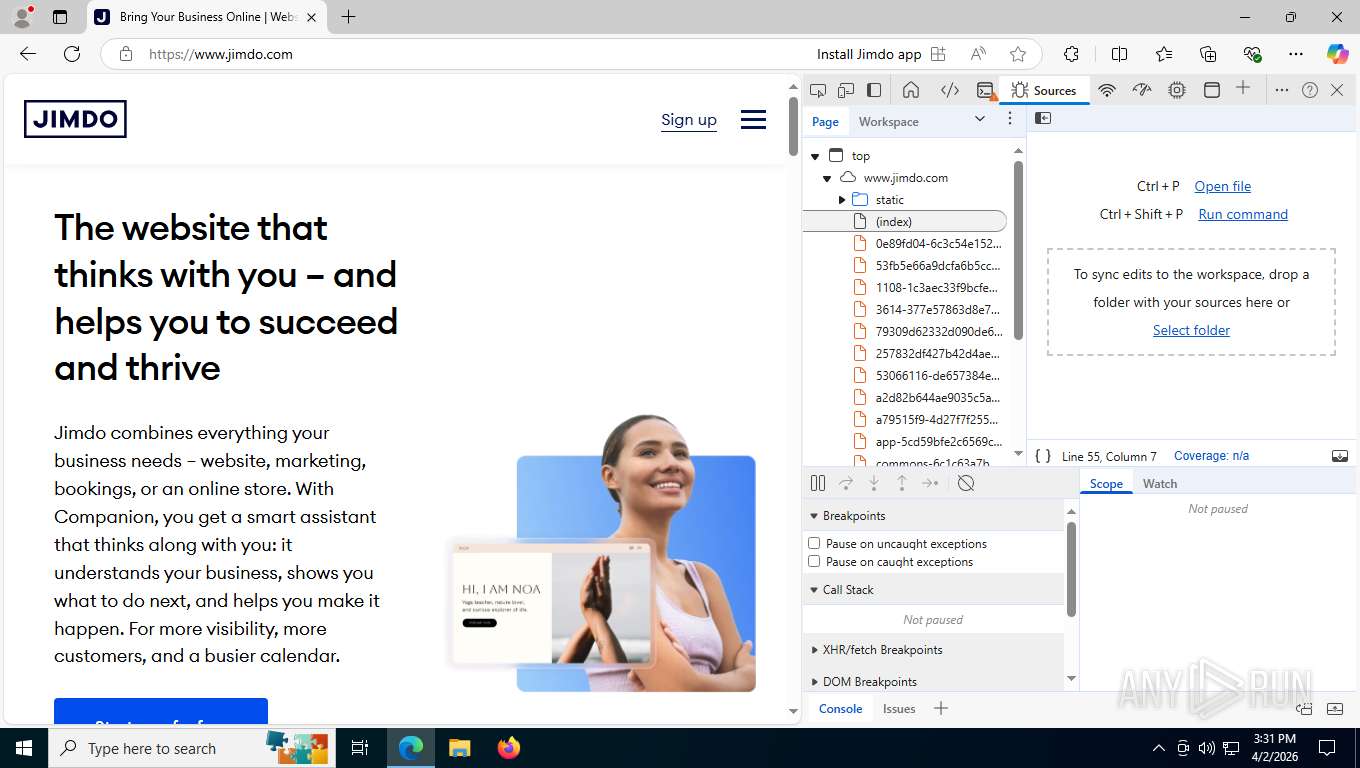Collapse the Breakpoints section

coord(933,516)
